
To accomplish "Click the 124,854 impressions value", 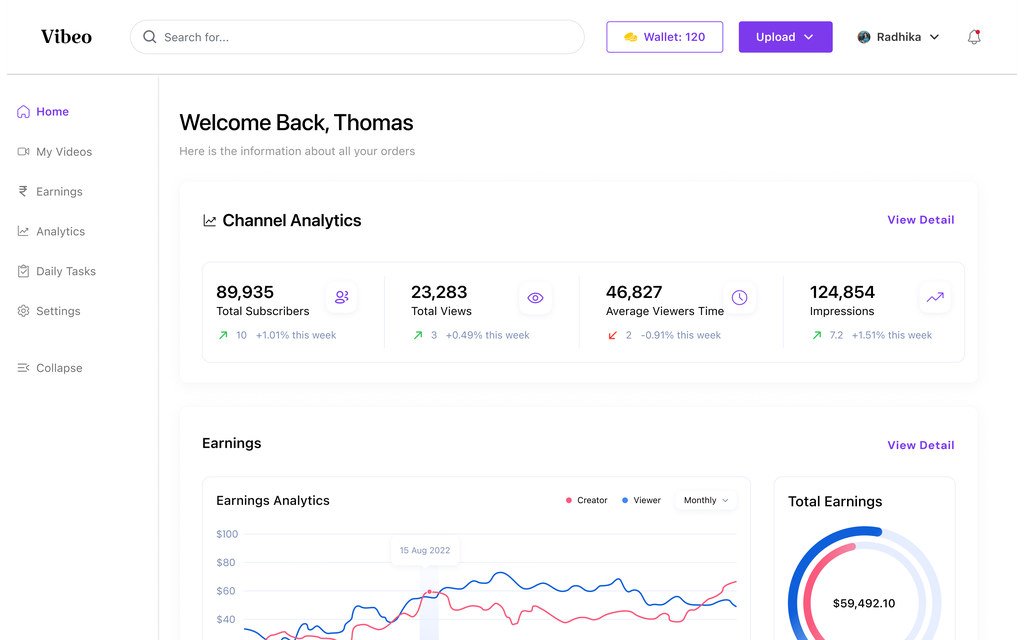I will pos(842,292).
